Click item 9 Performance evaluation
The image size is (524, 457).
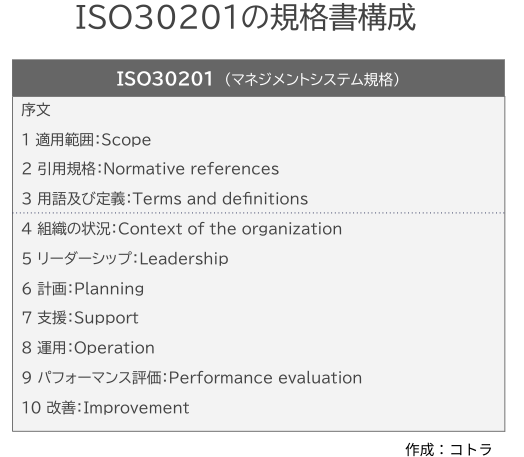(x=192, y=378)
